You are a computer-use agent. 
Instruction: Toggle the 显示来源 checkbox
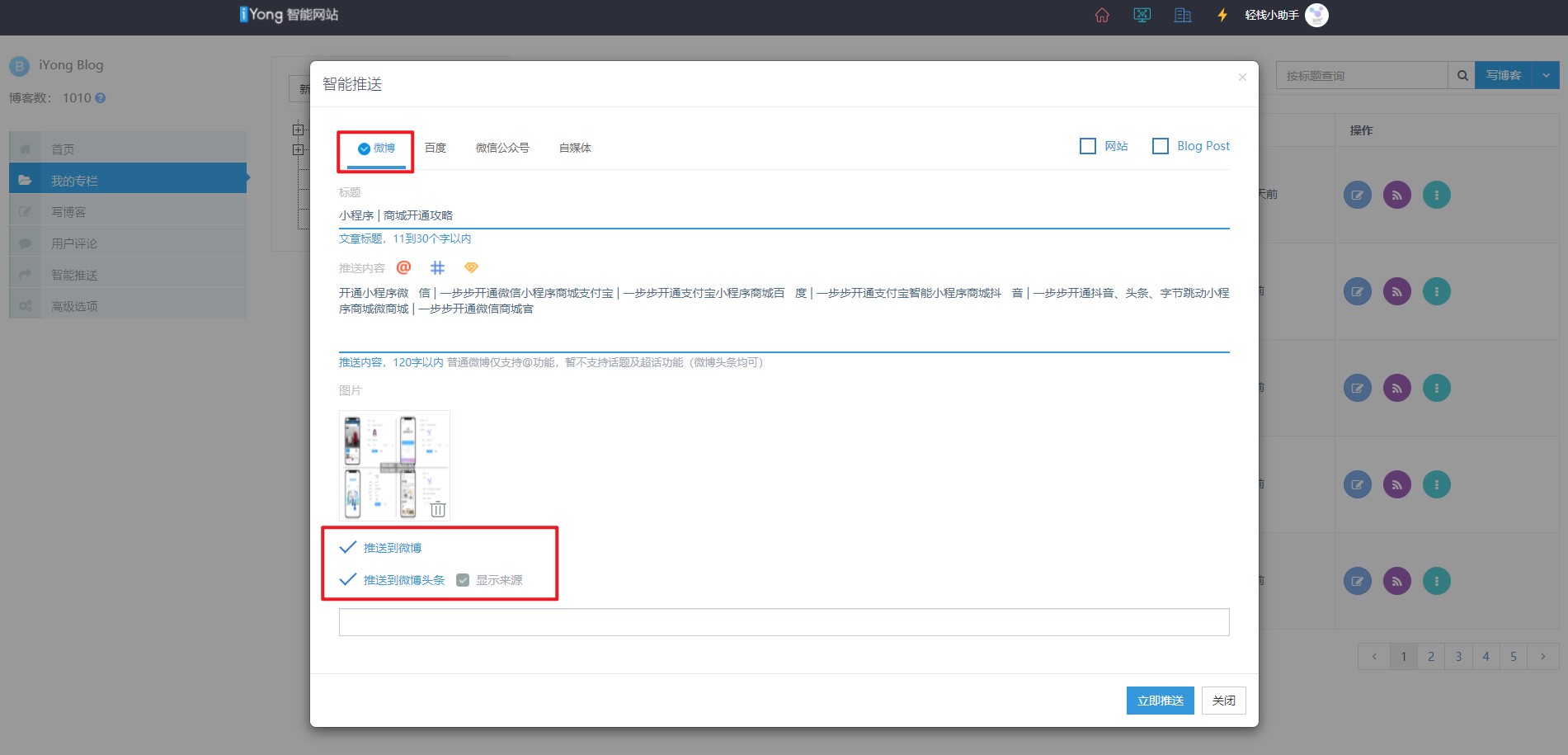pyautogui.click(x=463, y=580)
